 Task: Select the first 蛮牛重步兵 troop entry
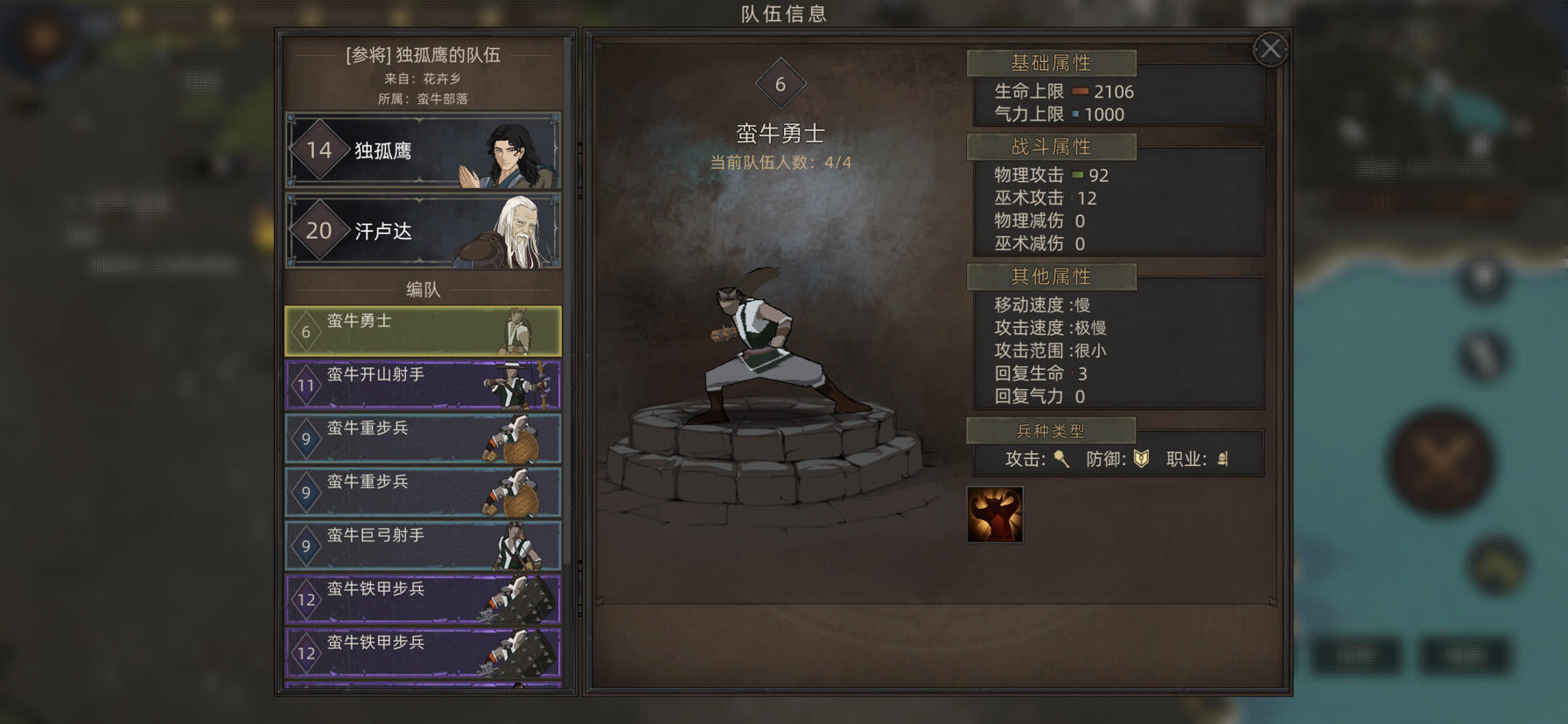click(x=423, y=438)
